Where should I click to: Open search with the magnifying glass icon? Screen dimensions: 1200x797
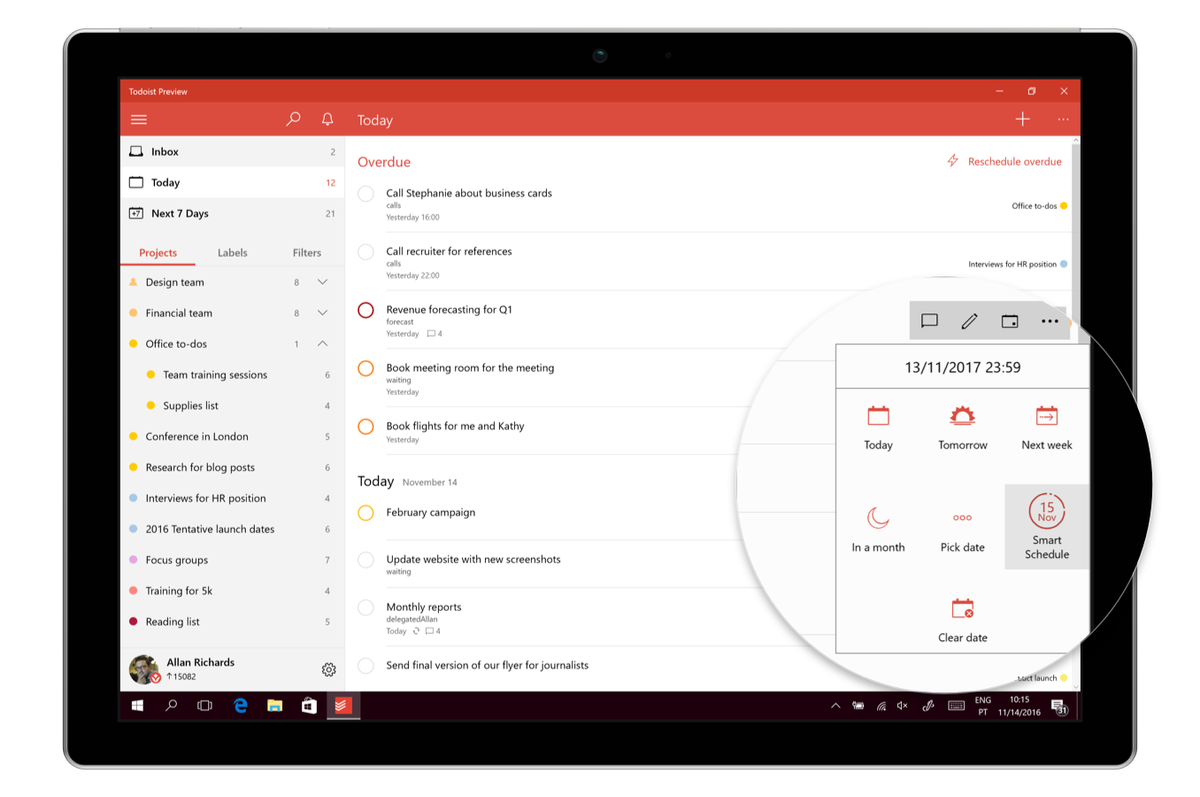pos(292,118)
